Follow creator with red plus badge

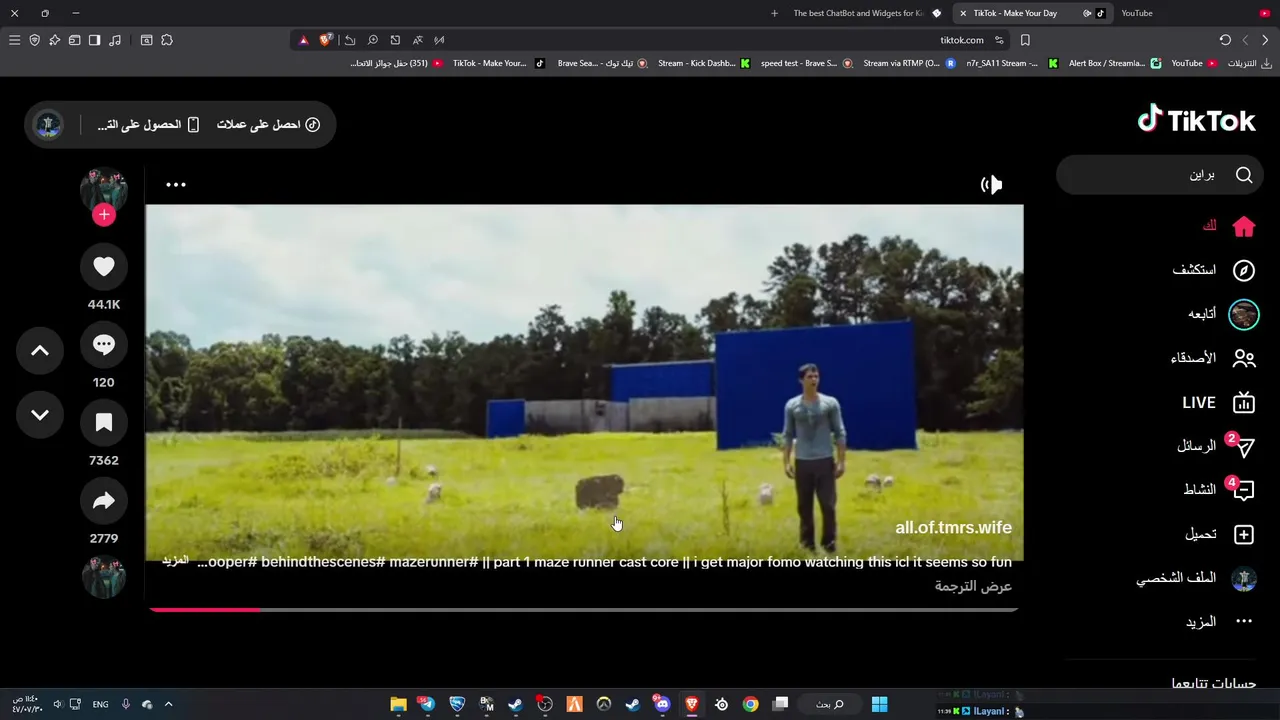[x=104, y=215]
